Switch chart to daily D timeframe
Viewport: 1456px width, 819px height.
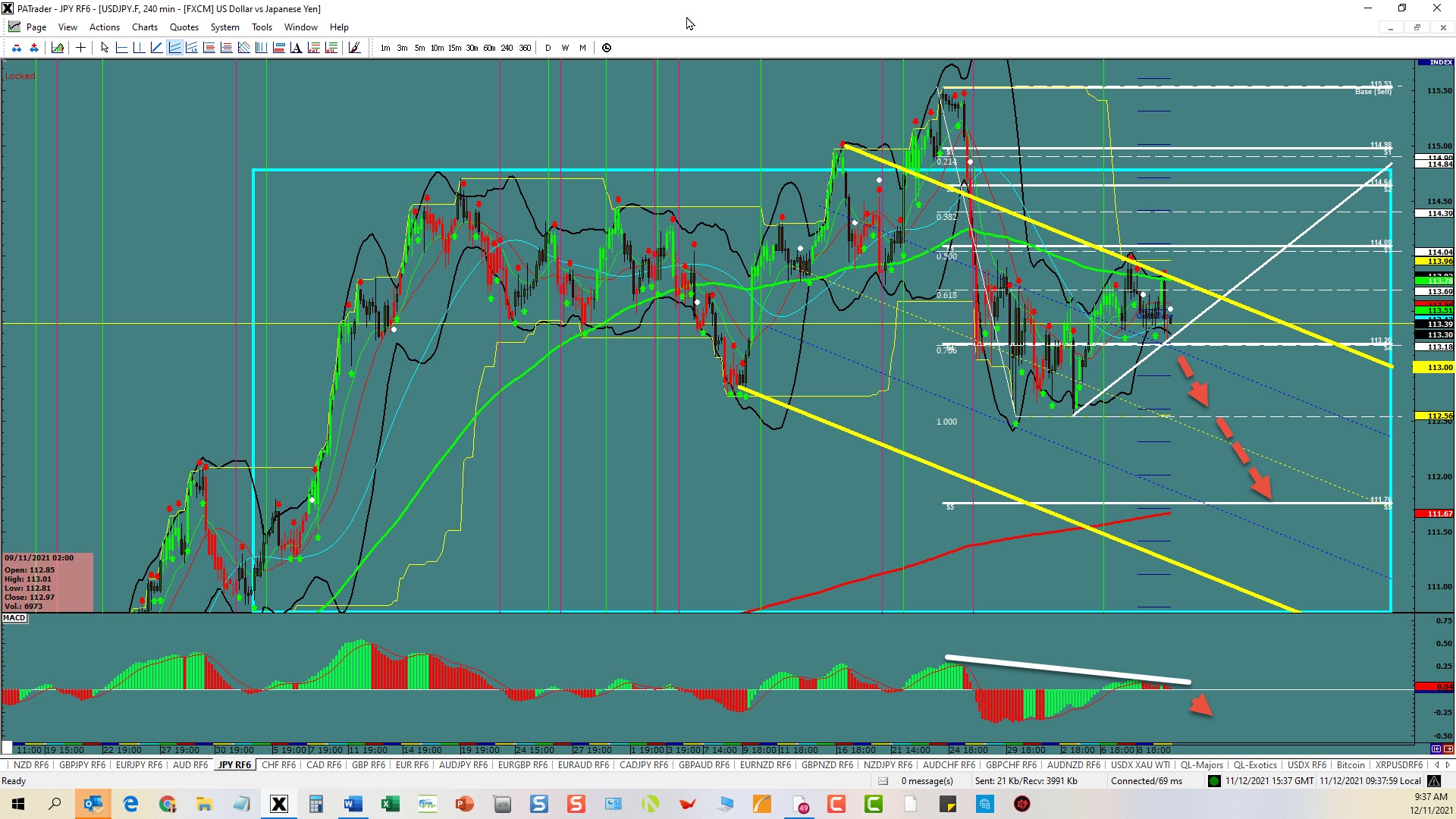point(548,48)
